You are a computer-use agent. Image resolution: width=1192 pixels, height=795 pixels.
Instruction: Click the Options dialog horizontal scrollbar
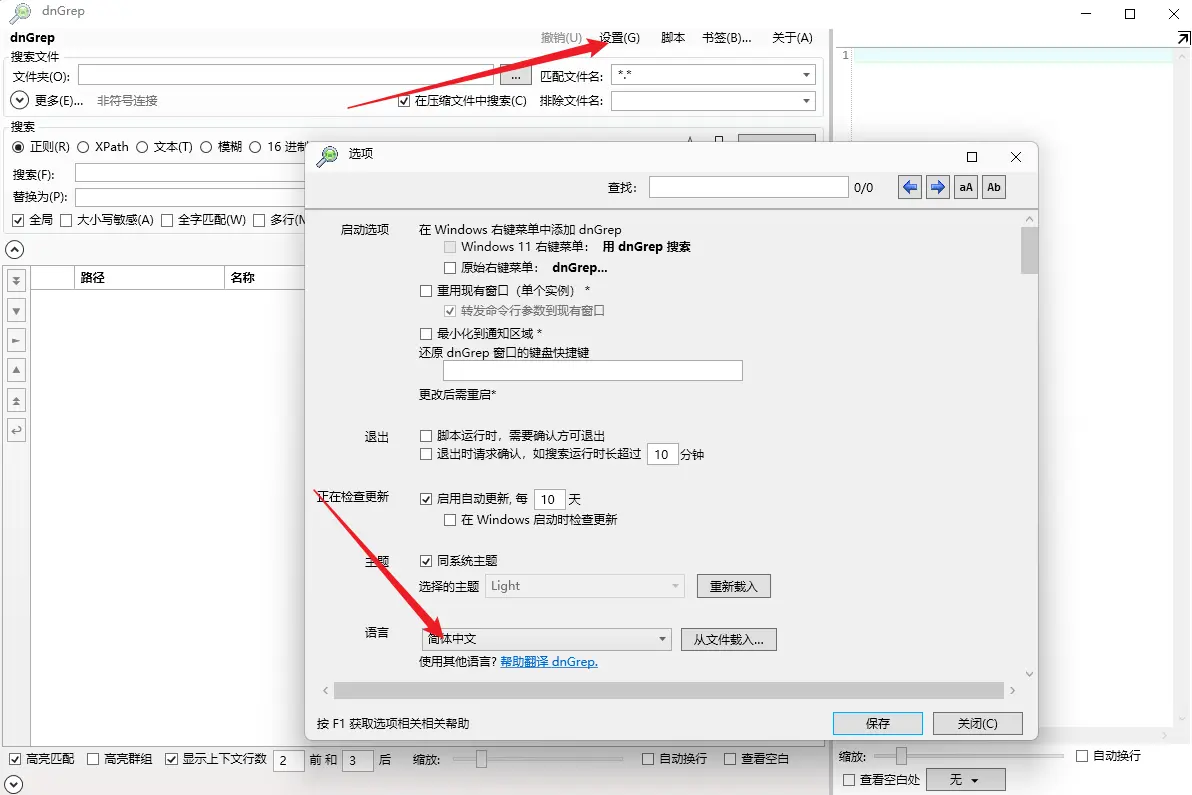[668, 690]
